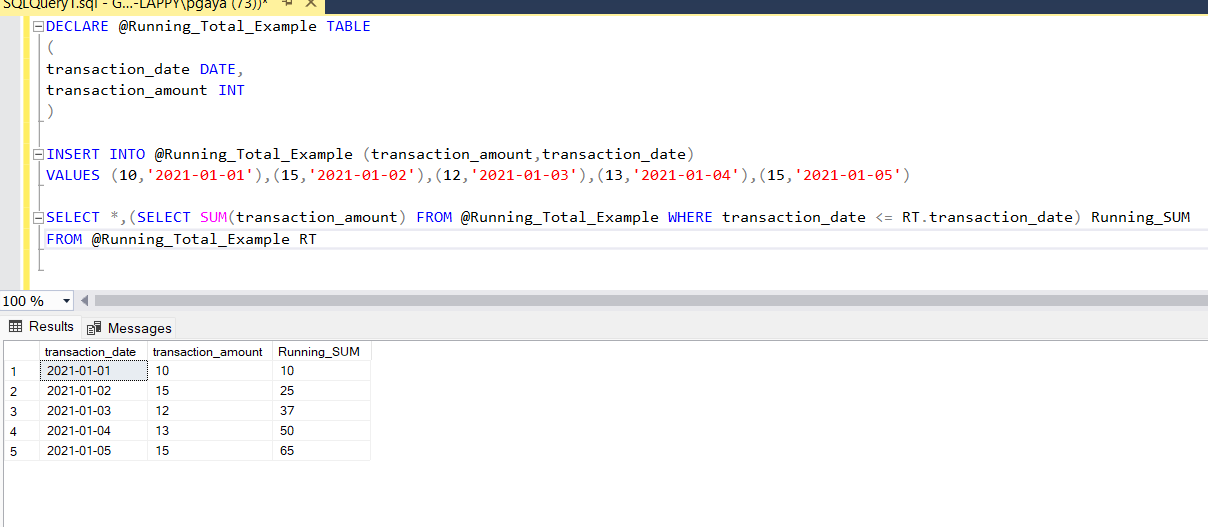Click Running_SUM cell with value 50
Viewport: 1208px width, 527px height.
[x=322, y=431]
